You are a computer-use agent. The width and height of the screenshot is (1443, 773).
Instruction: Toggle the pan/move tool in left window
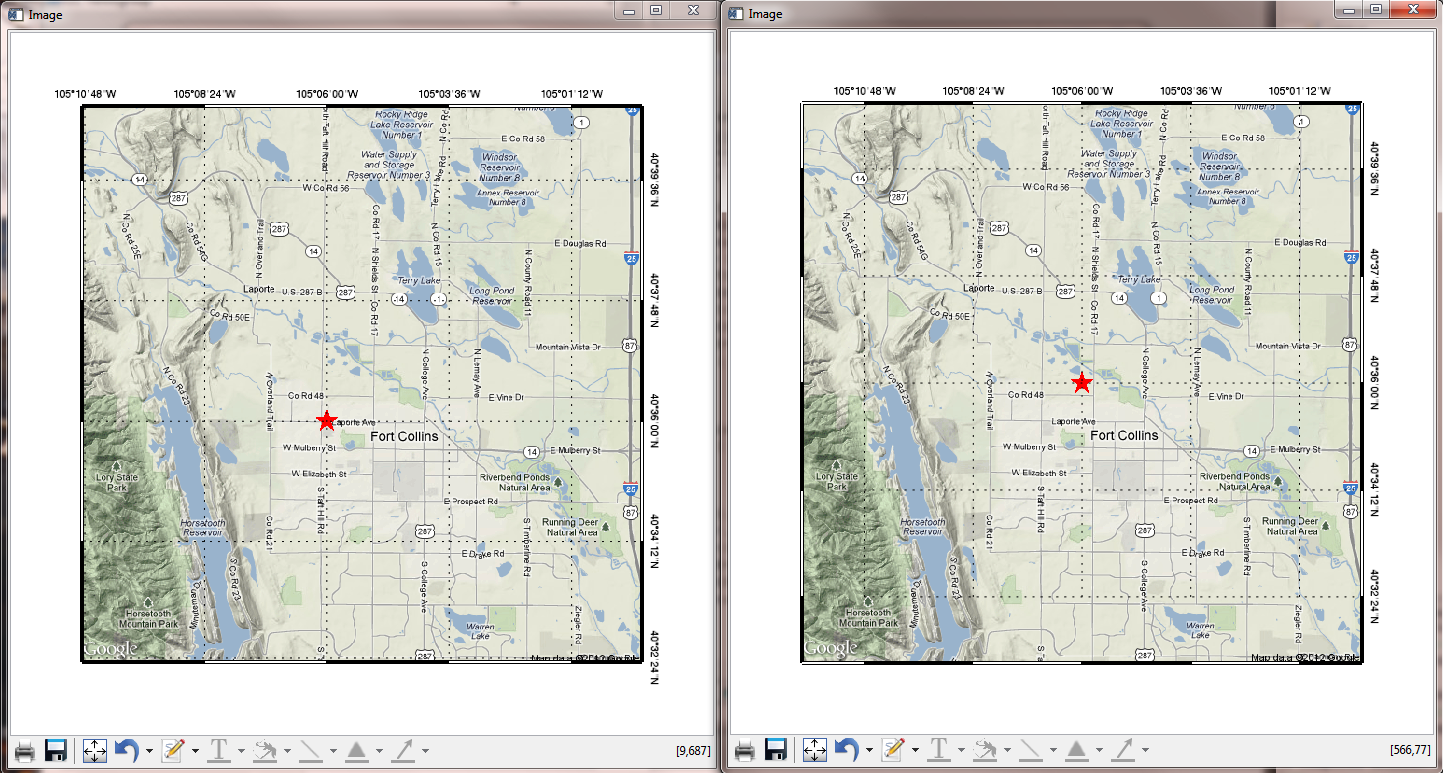[x=94, y=750]
